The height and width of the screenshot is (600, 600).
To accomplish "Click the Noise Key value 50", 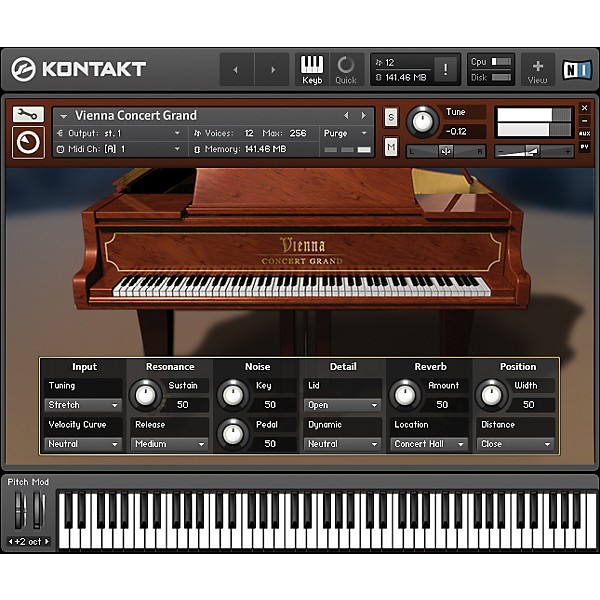I will tap(270, 404).
